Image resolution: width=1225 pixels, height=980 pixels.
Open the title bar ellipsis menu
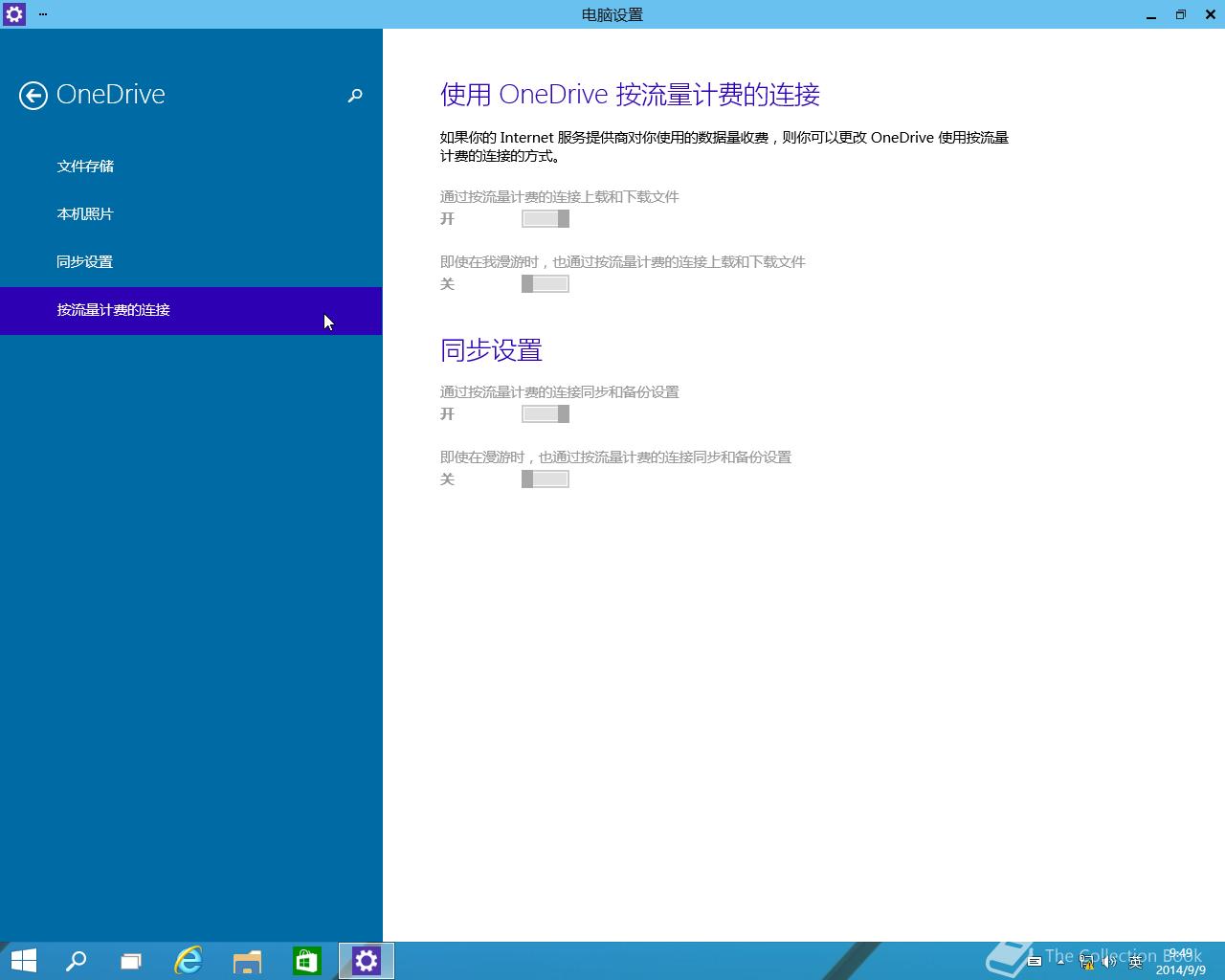click(43, 14)
